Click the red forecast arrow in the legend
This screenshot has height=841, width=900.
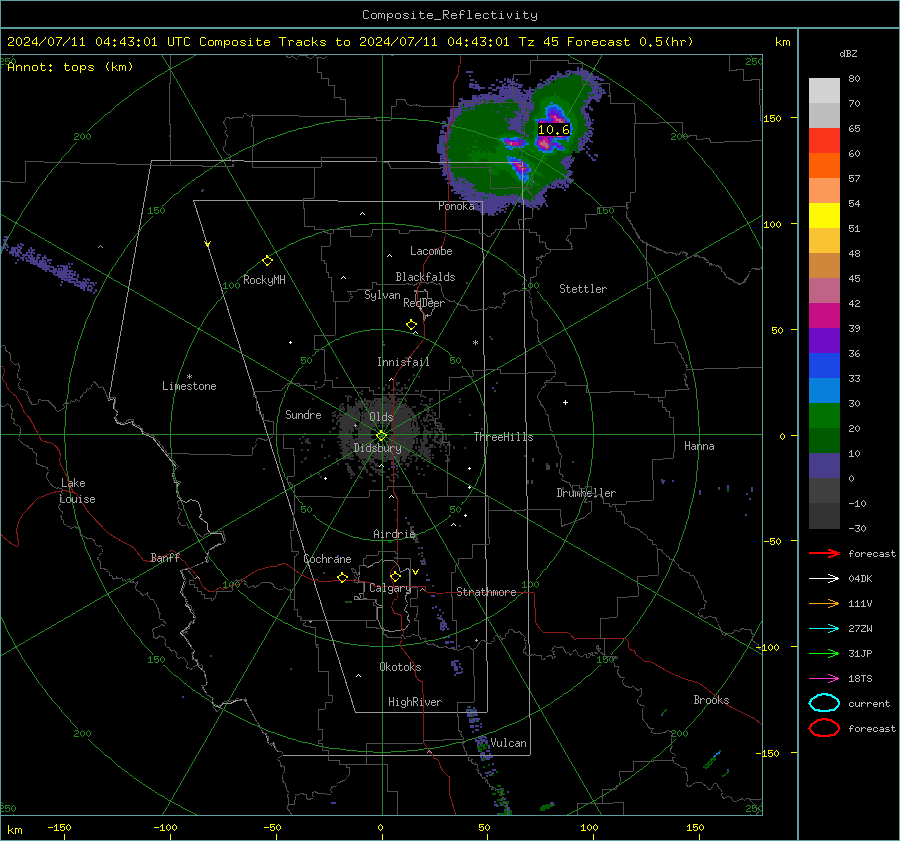coord(824,553)
